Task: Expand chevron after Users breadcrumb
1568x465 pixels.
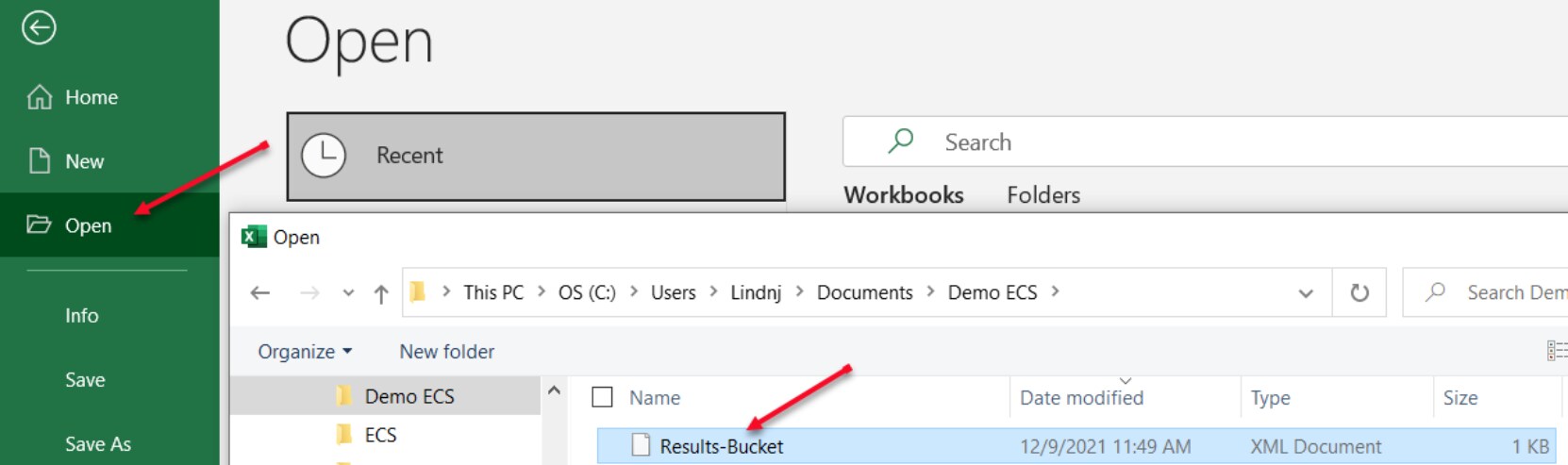Action: (714, 291)
